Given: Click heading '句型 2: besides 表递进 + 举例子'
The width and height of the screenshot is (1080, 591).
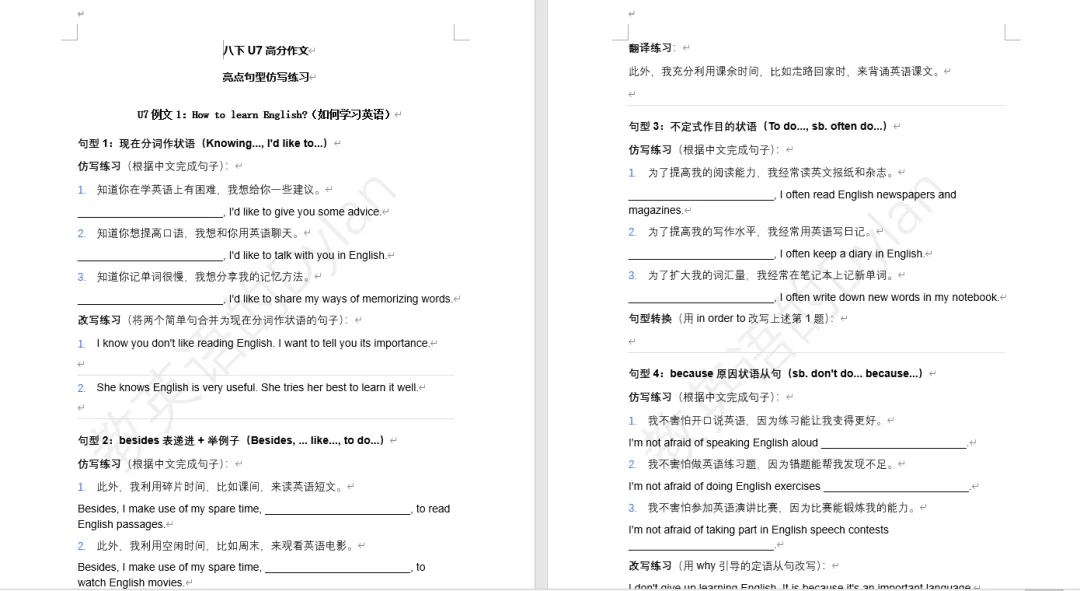Looking at the screenshot, I should click(x=158, y=440).
